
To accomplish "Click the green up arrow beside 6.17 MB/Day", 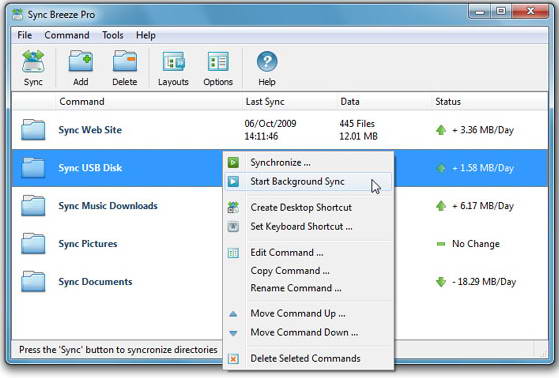I will tap(441, 206).
